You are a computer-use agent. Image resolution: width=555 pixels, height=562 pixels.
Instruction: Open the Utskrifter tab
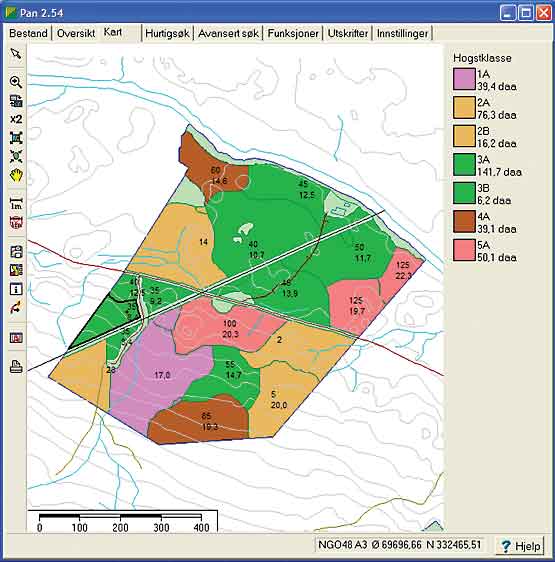tap(347, 33)
